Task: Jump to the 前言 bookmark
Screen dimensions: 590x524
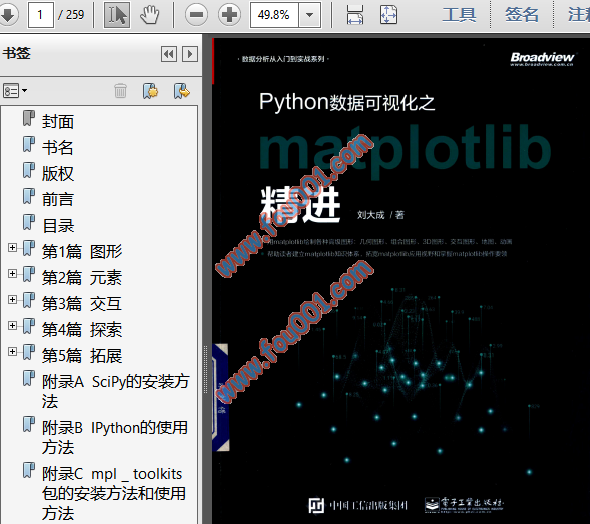Action: tap(58, 199)
